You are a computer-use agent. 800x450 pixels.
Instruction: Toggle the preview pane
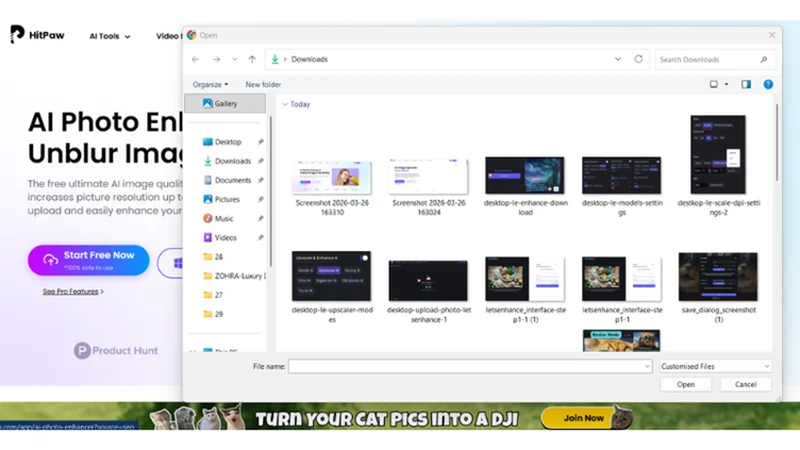(x=746, y=84)
